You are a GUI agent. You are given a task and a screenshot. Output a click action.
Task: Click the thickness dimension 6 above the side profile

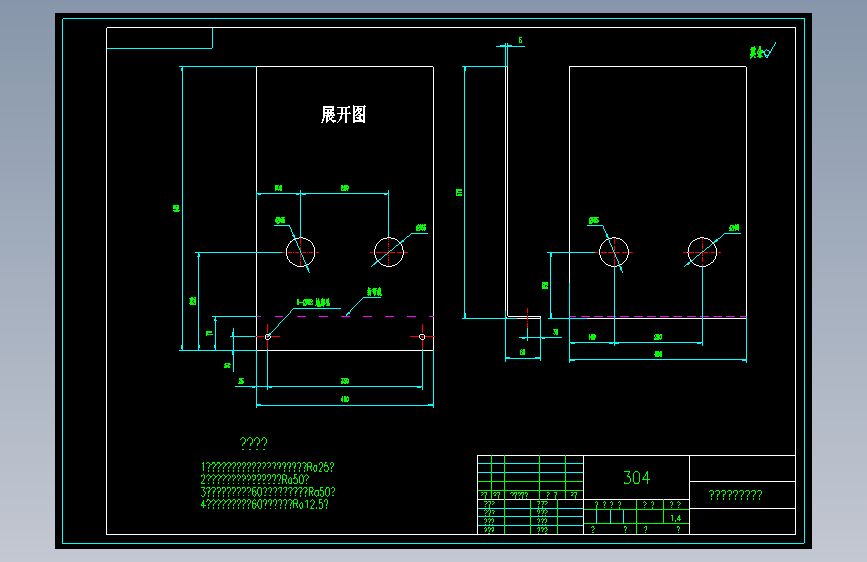click(520, 40)
